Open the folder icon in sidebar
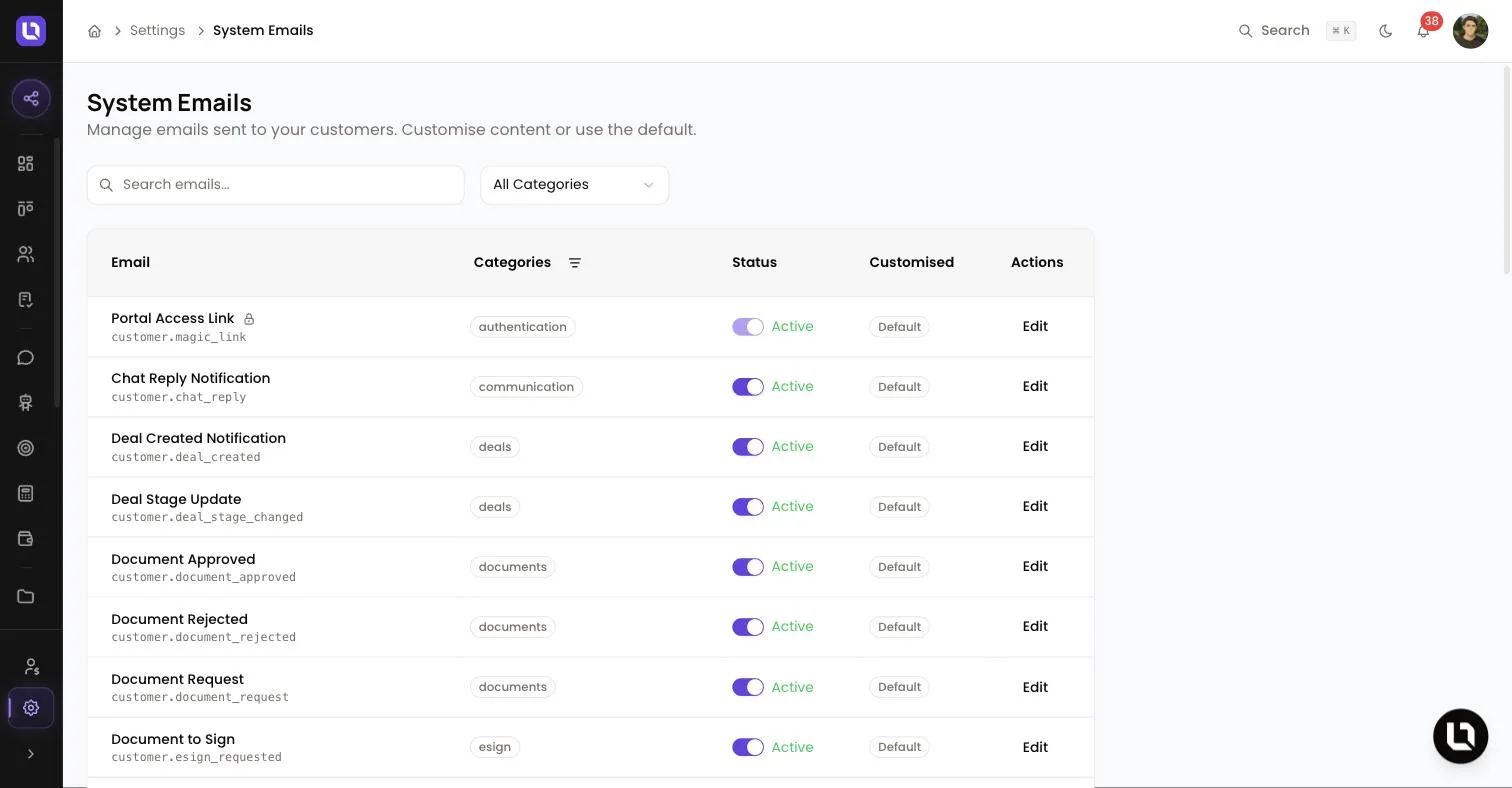The image size is (1512, 788). click(26, 597)
